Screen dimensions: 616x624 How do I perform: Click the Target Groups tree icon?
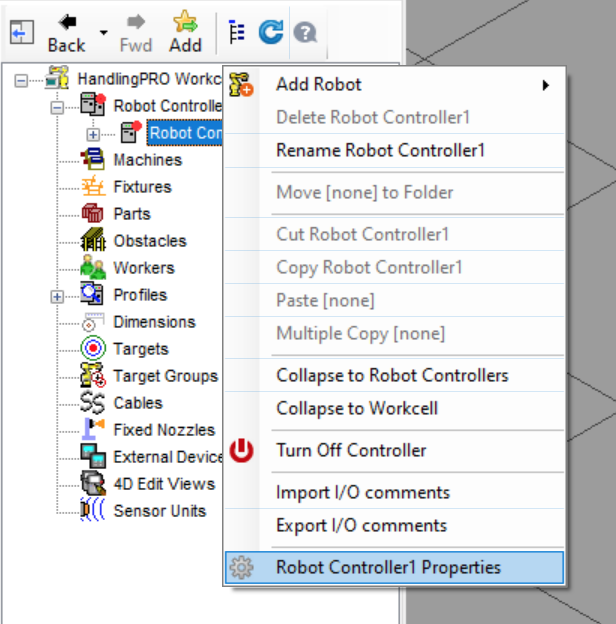(93, 375)
